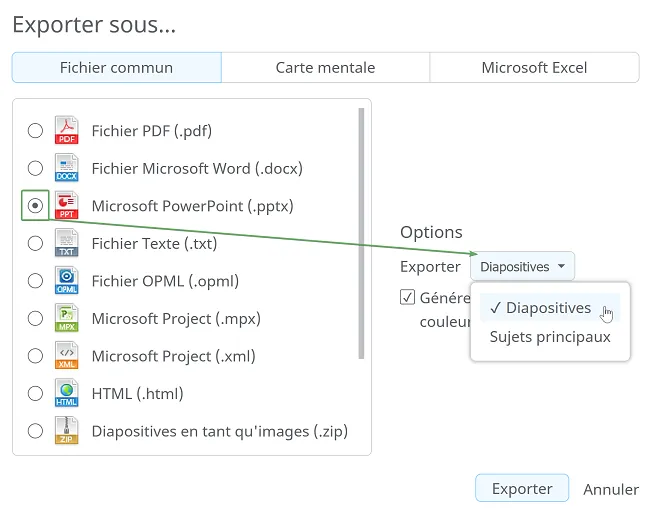Switch to the Carte mentale tab

pyautogui.click(x=325, y=68)
